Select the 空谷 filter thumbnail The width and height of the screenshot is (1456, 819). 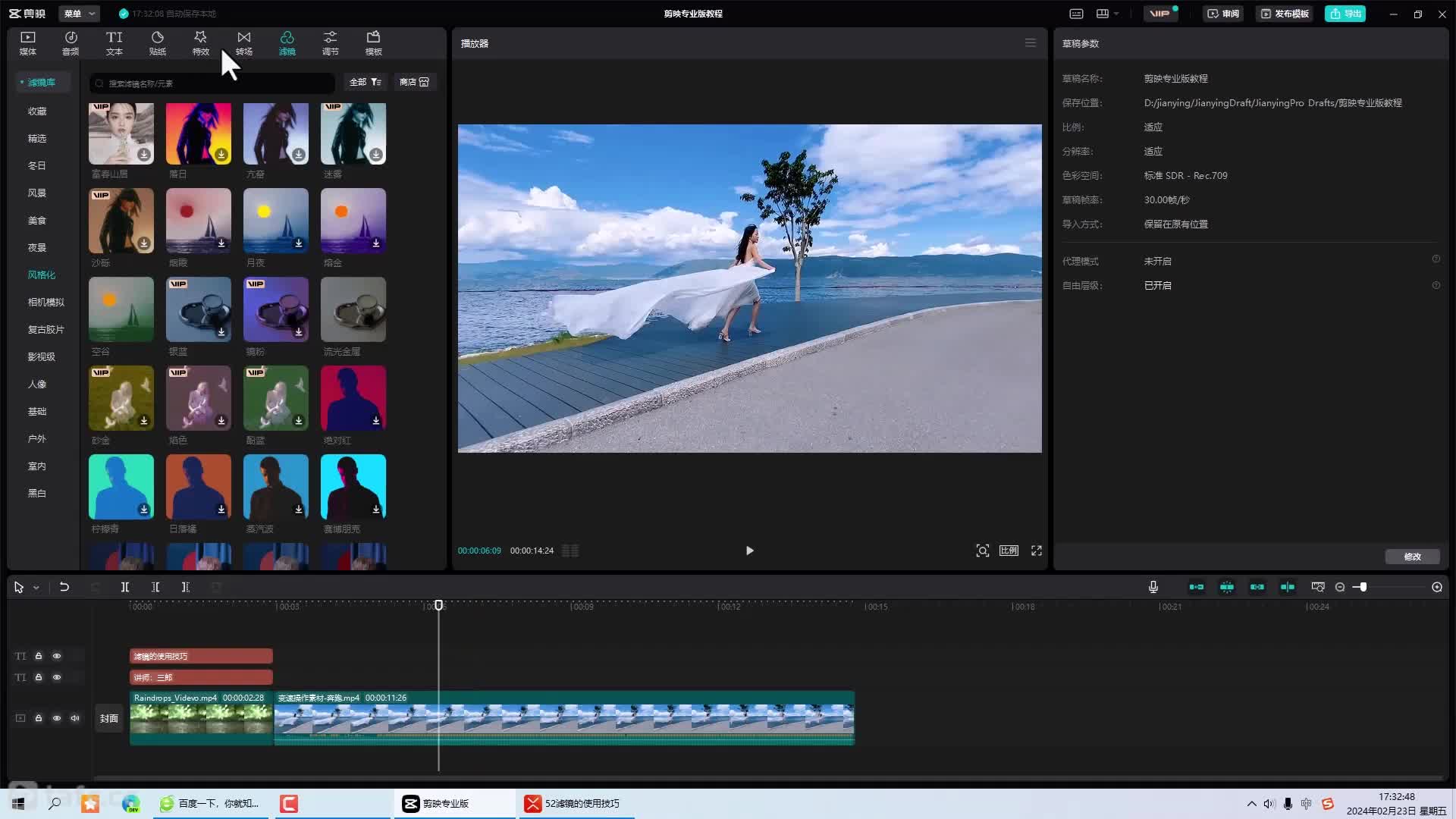(x=121, y=309)
